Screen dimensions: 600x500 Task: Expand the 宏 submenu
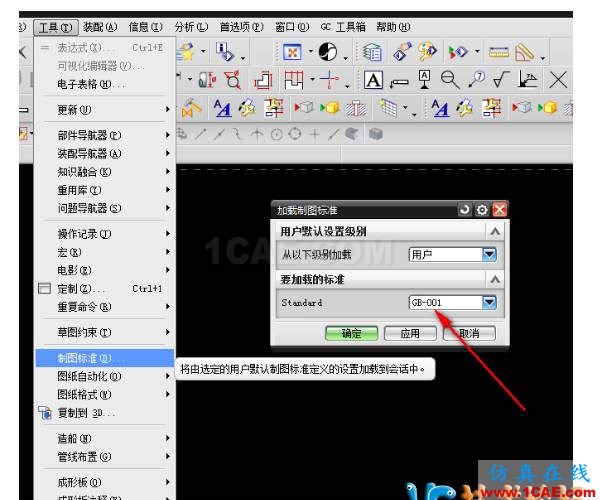[104, 252]
